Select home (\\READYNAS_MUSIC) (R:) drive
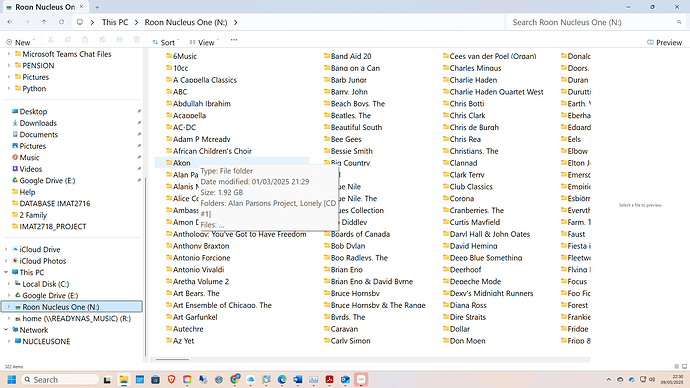The width and height of the screenshot is (690, 388). click(x=77, y=318)
